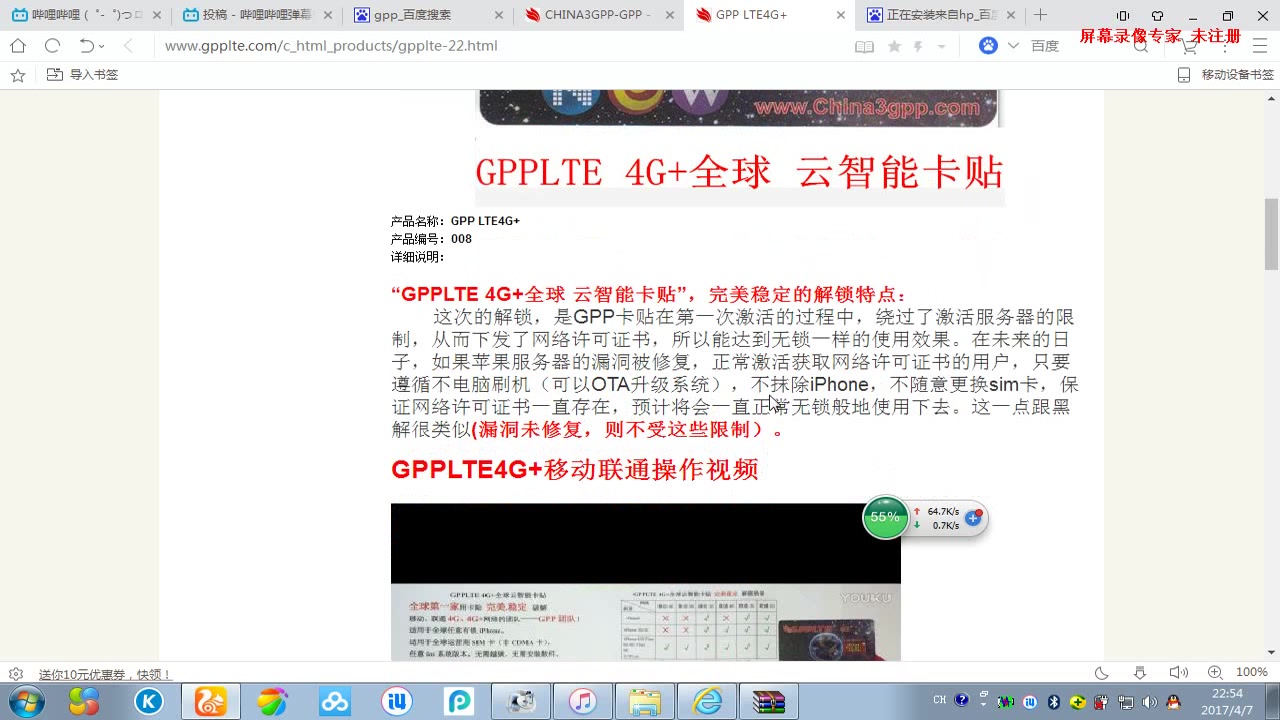Click the blue plus on speed widget
This screenshot has width=1280, height=720.
pyautogui.click(x=972, y=518)
